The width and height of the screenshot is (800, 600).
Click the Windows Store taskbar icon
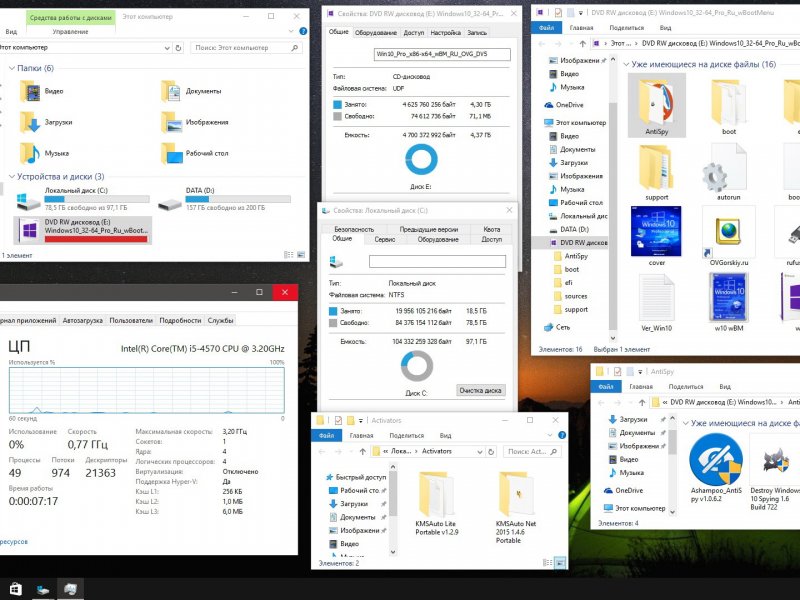pos(15,589)
